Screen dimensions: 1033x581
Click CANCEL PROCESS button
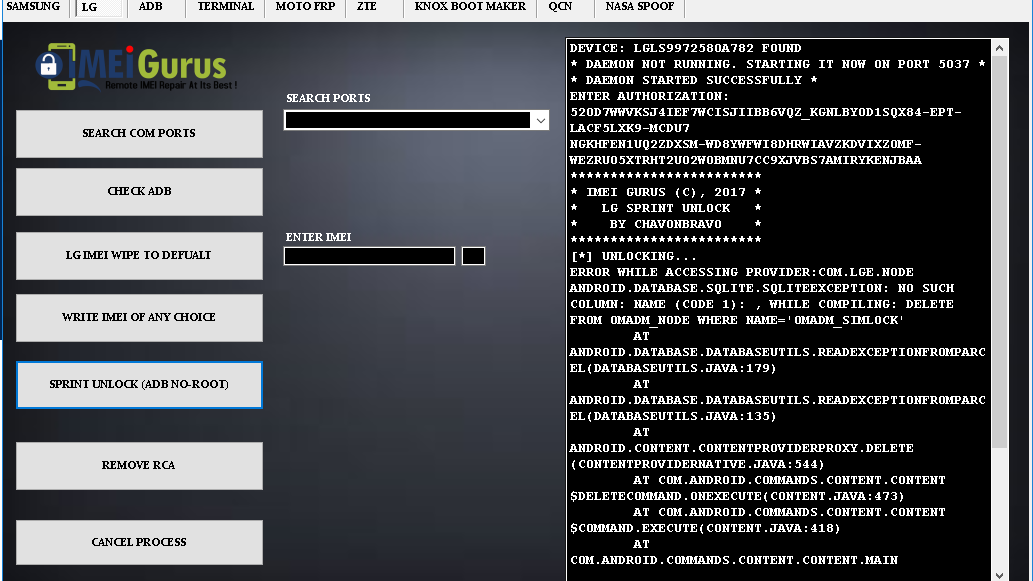139,543
